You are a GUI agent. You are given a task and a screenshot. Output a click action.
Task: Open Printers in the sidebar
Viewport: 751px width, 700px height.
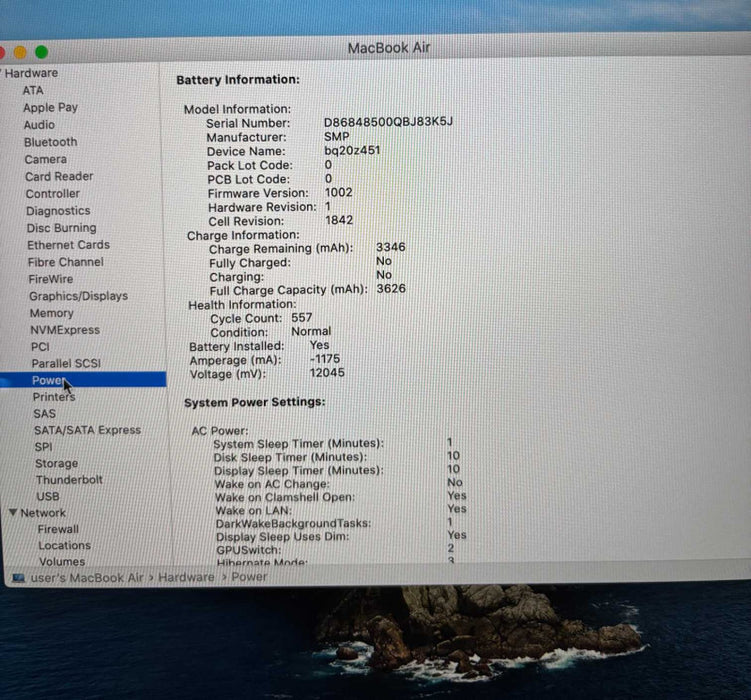[x=54, y=397]
